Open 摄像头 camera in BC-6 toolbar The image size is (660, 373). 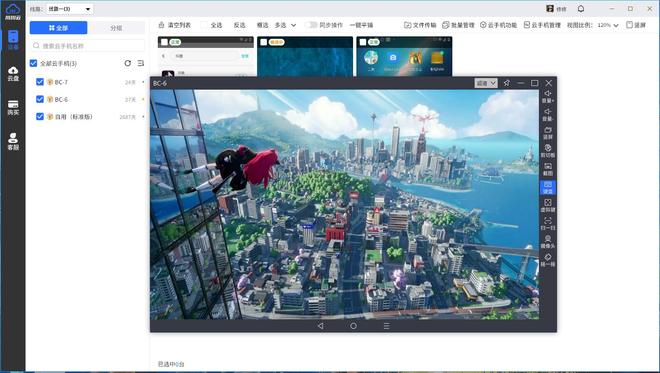[548, 242]
